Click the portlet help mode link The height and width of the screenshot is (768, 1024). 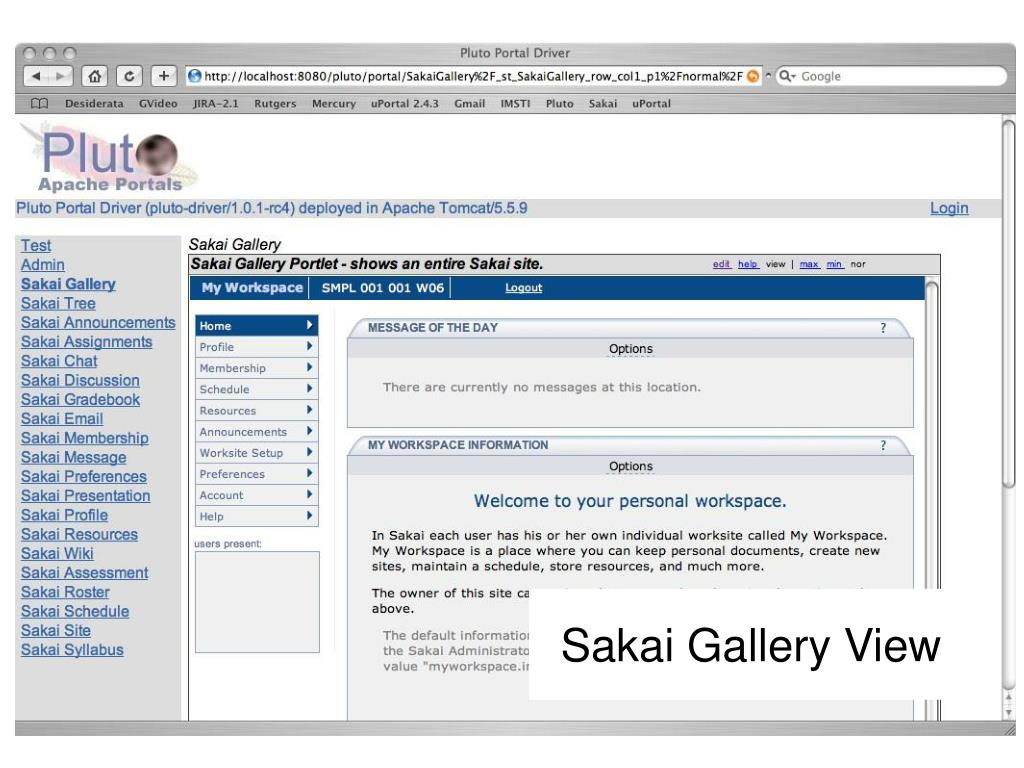(x=748, y=264)
